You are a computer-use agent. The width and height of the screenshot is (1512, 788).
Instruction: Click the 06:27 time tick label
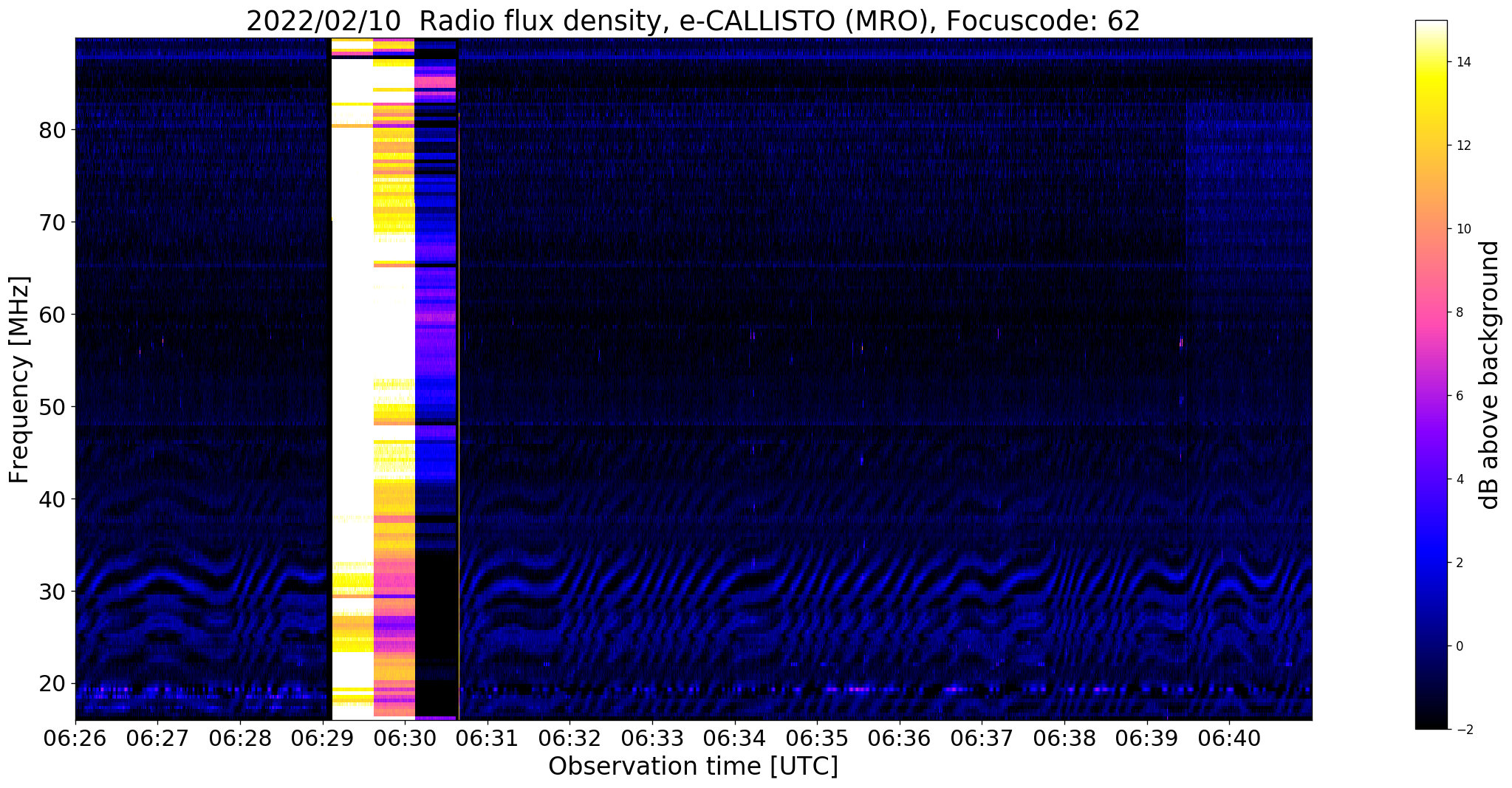coord(157,739)
